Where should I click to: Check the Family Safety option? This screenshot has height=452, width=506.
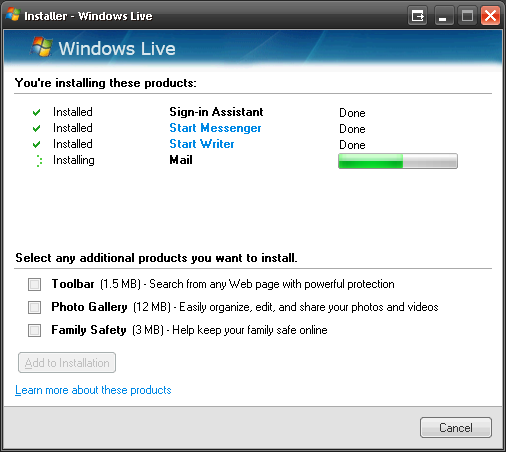tap(34, 330)
